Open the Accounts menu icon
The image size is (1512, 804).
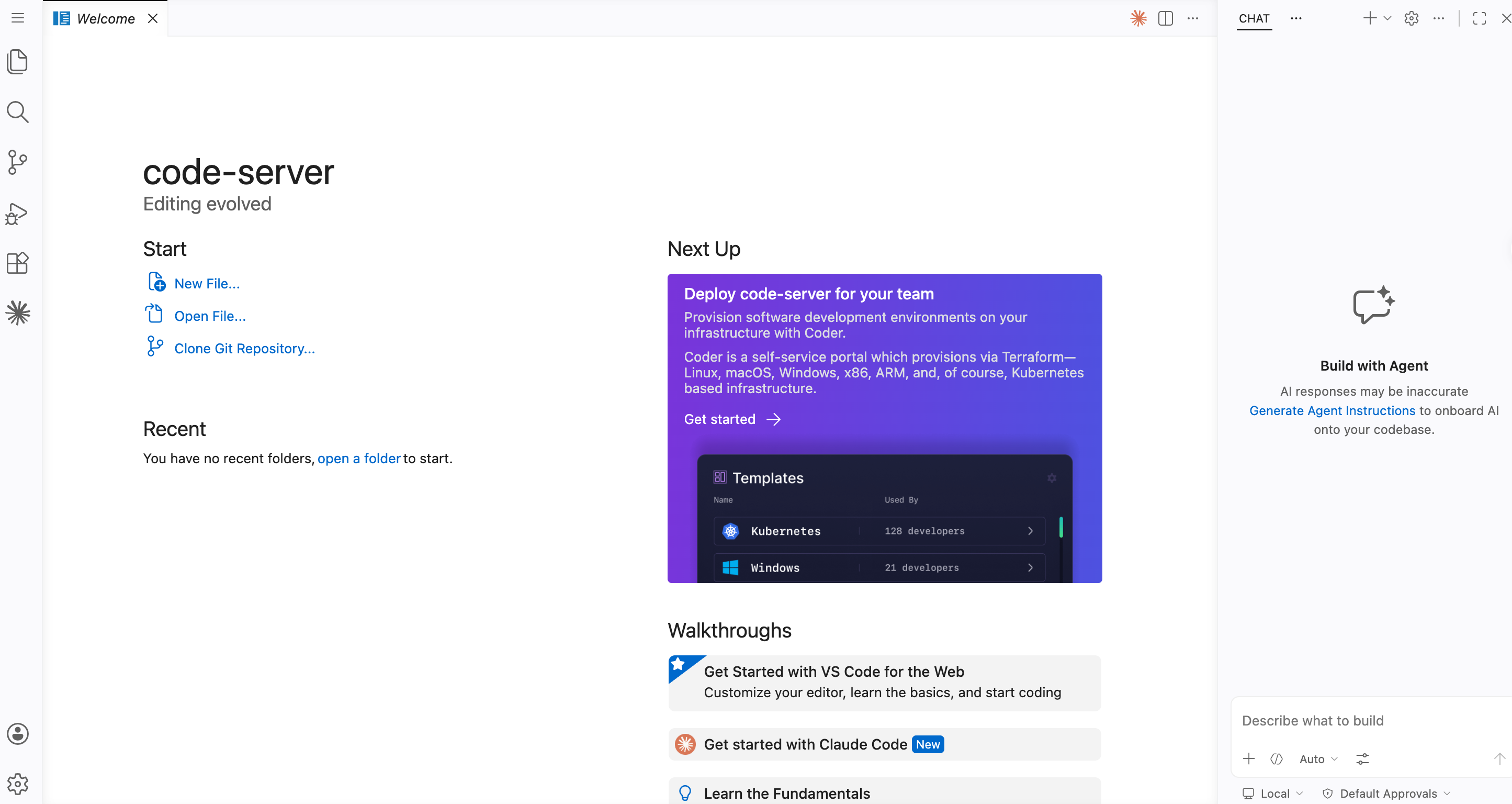coord(18,733)
